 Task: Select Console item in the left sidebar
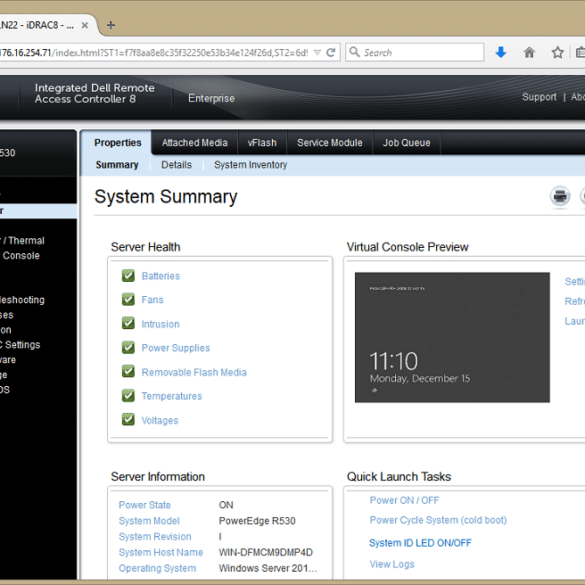(21, 256)
